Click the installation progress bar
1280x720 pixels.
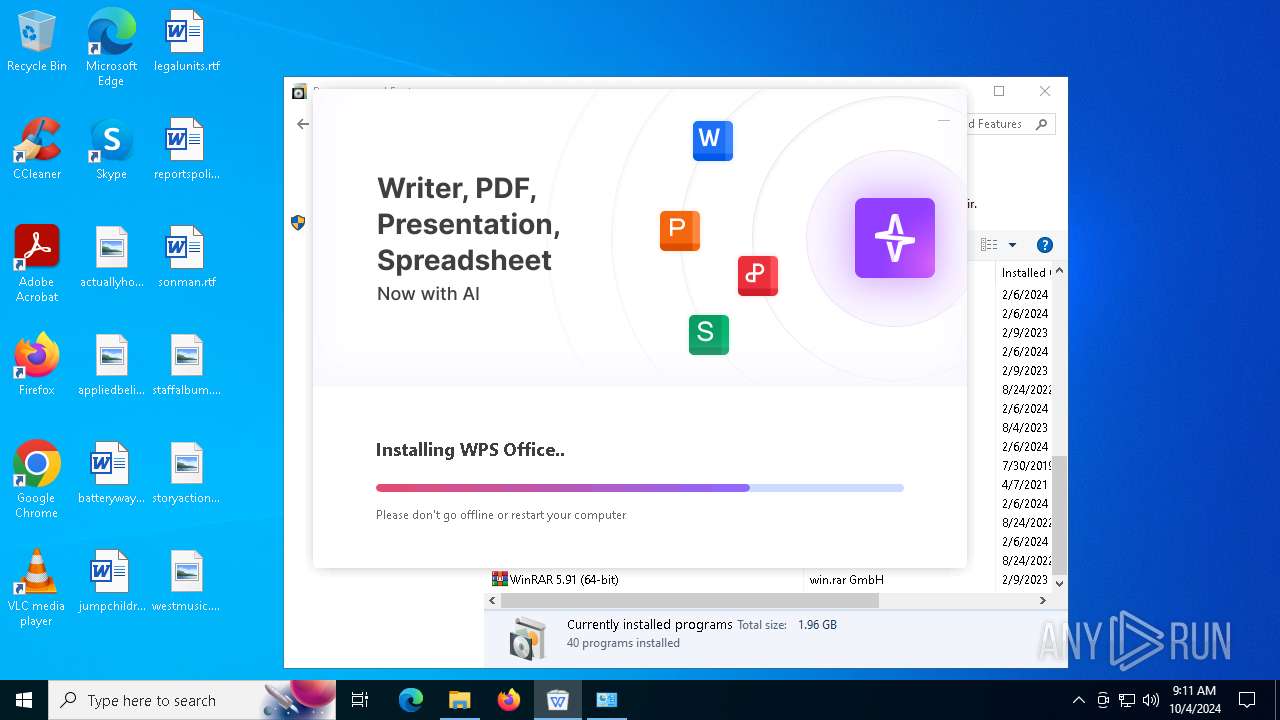click(640, 488)
